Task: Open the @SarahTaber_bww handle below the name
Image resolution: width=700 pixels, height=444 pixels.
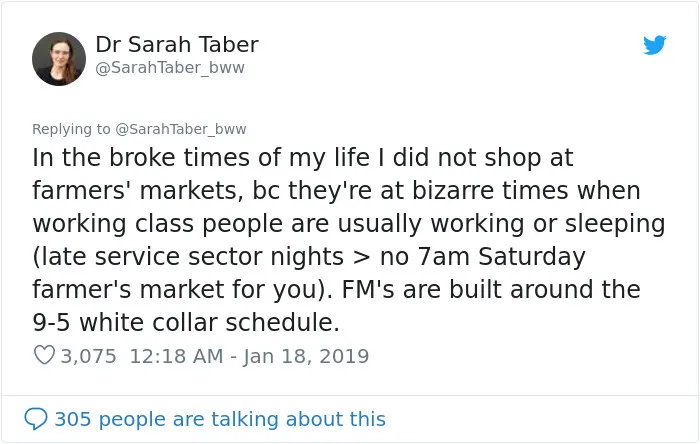Action: [170, 68]
